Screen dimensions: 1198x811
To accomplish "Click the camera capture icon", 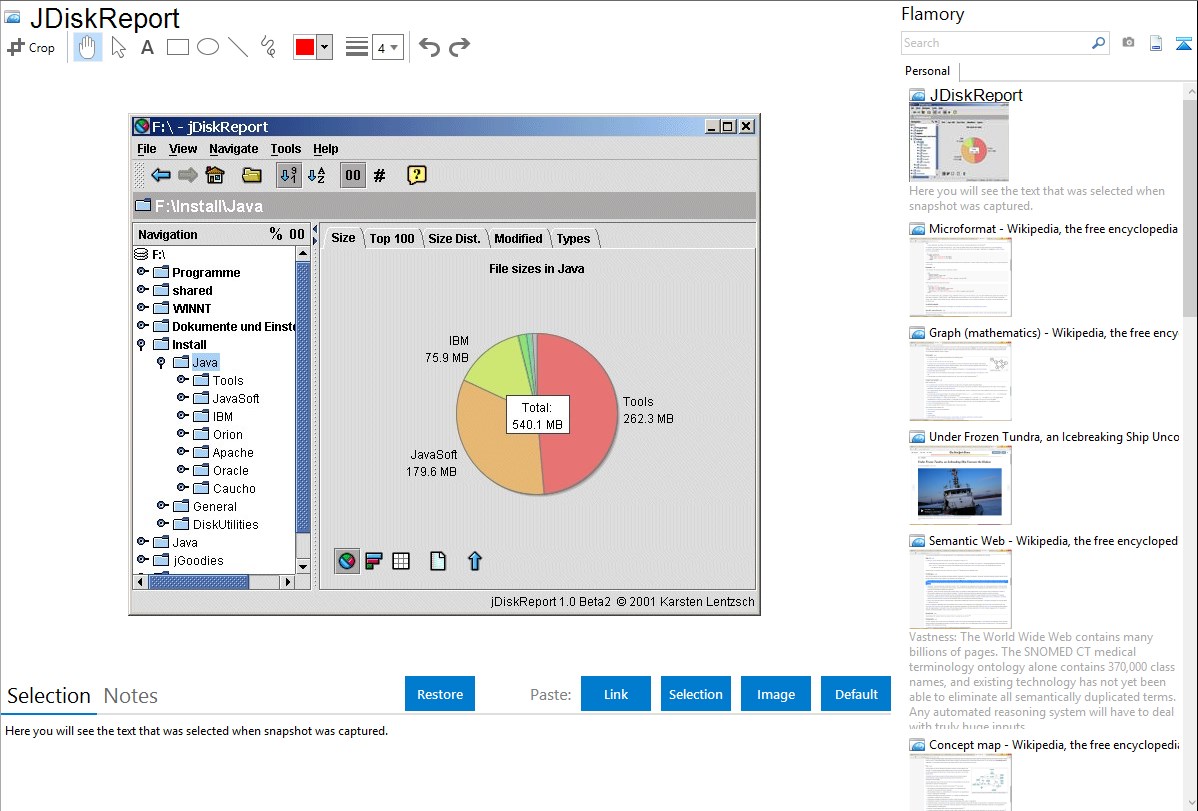I will [1128, 43].
